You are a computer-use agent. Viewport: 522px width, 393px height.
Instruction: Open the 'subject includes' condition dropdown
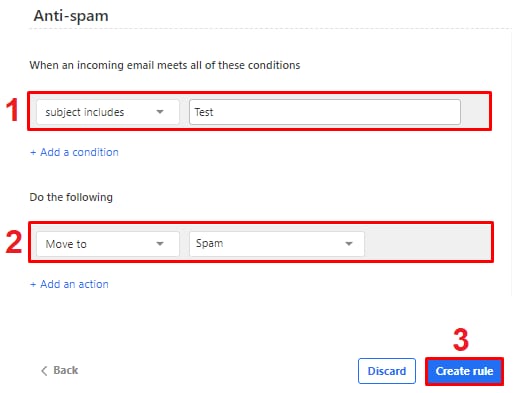coord(108,112)
